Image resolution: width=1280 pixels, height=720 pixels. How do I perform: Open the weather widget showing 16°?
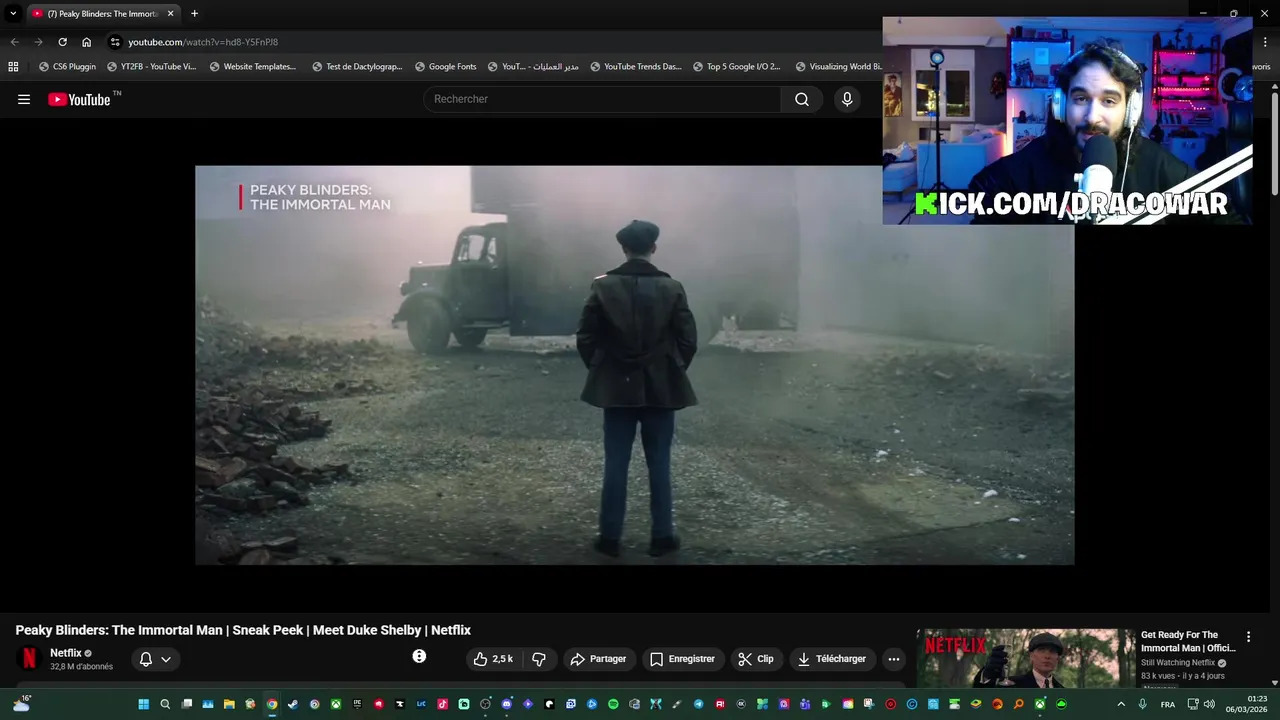21,704
